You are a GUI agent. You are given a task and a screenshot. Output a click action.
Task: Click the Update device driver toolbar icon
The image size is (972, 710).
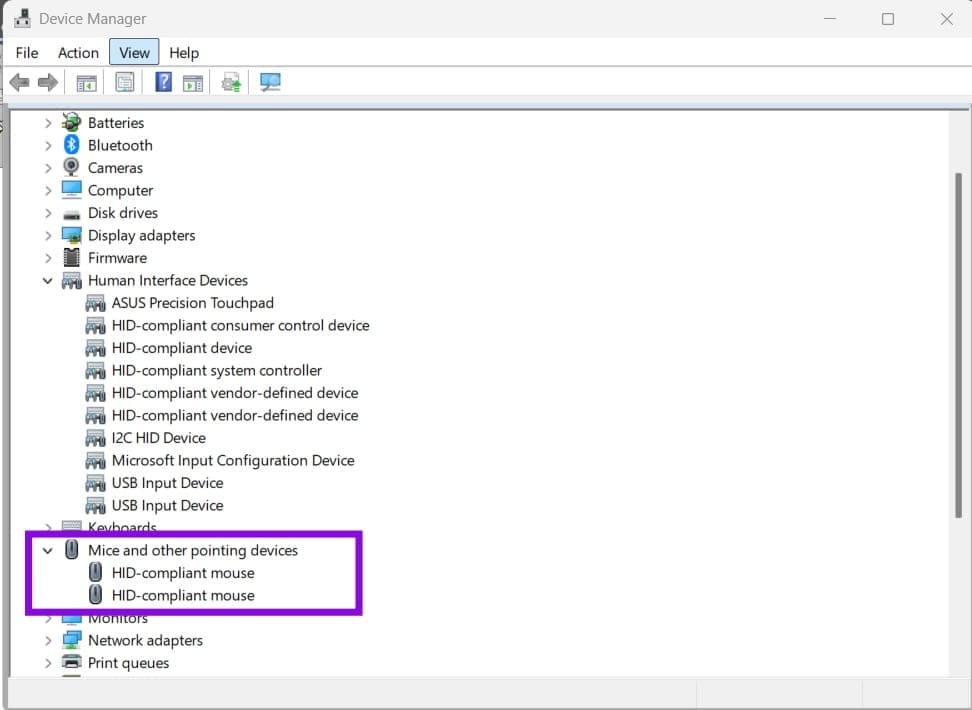tap(231, 82)
